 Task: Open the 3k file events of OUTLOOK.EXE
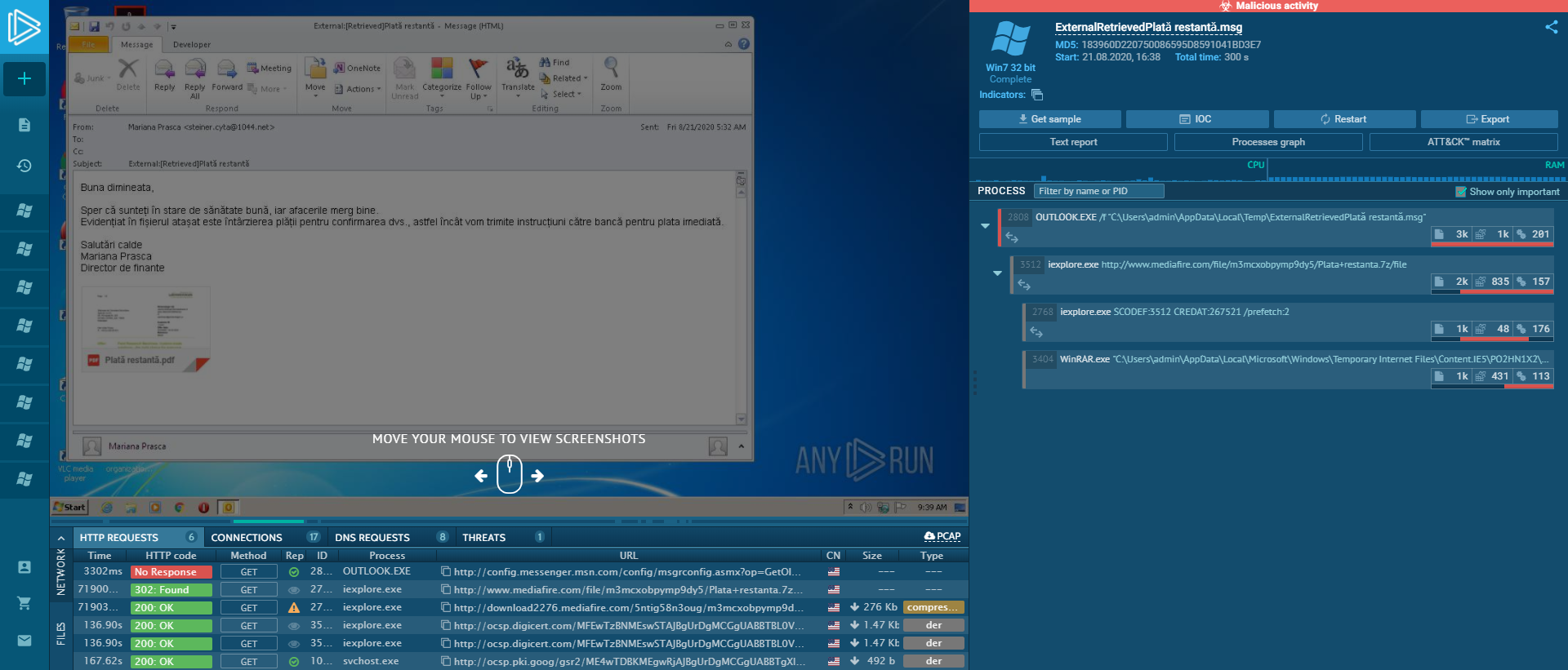[x=1453, y=234]
